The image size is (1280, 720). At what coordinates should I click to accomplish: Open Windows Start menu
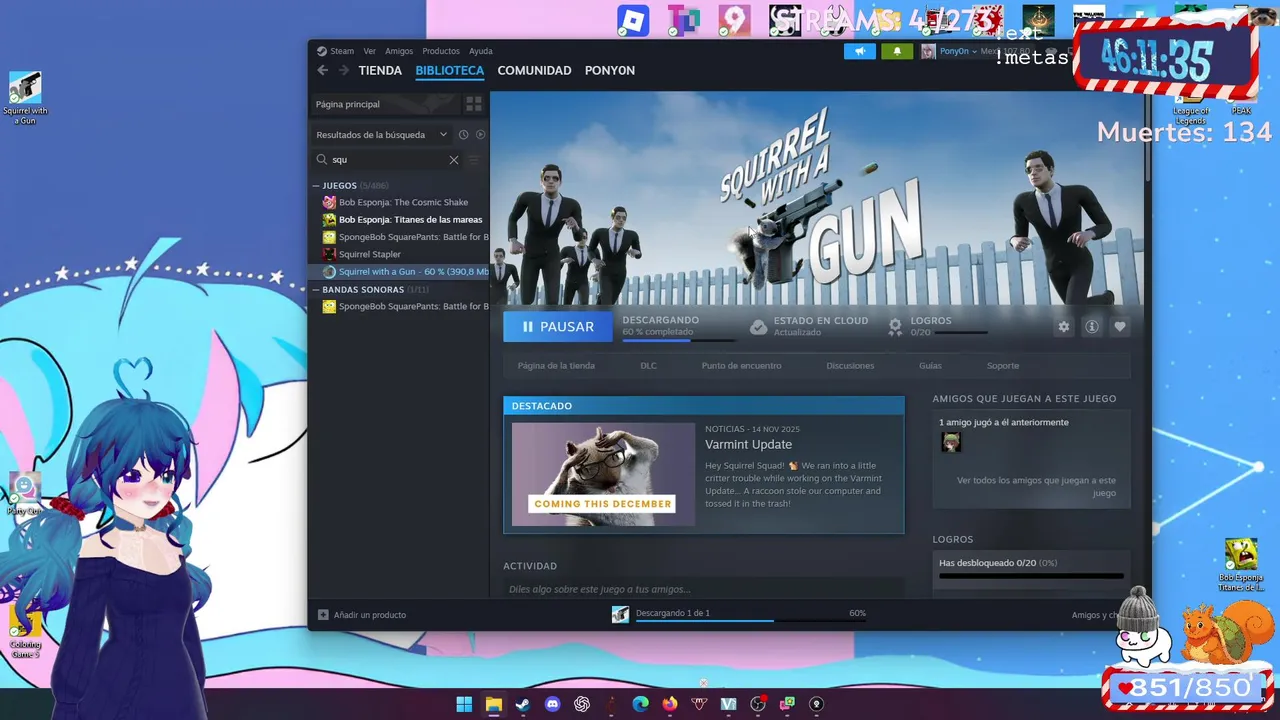point(464,704)
